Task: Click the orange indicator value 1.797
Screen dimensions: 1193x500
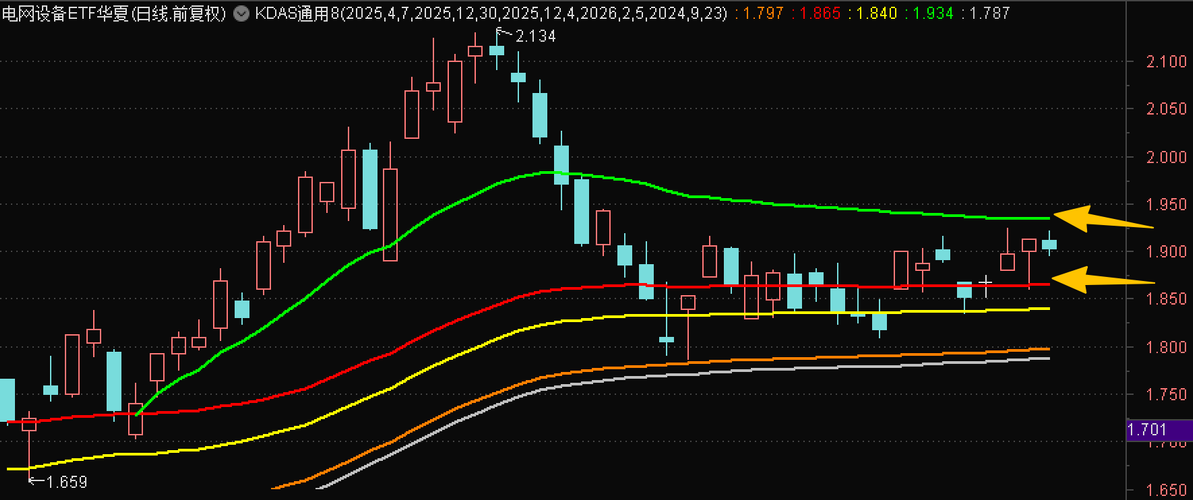Action: [x=762, y=13]
